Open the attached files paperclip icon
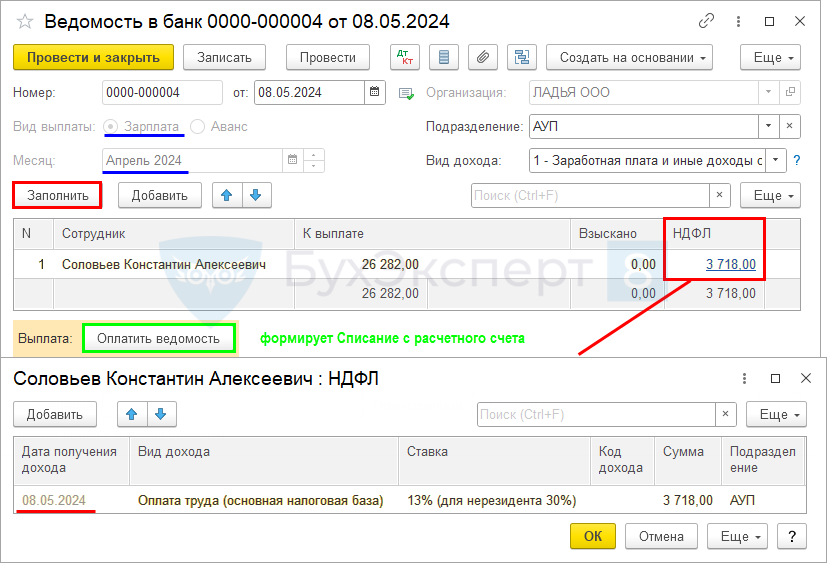 (x=483, y=58)
